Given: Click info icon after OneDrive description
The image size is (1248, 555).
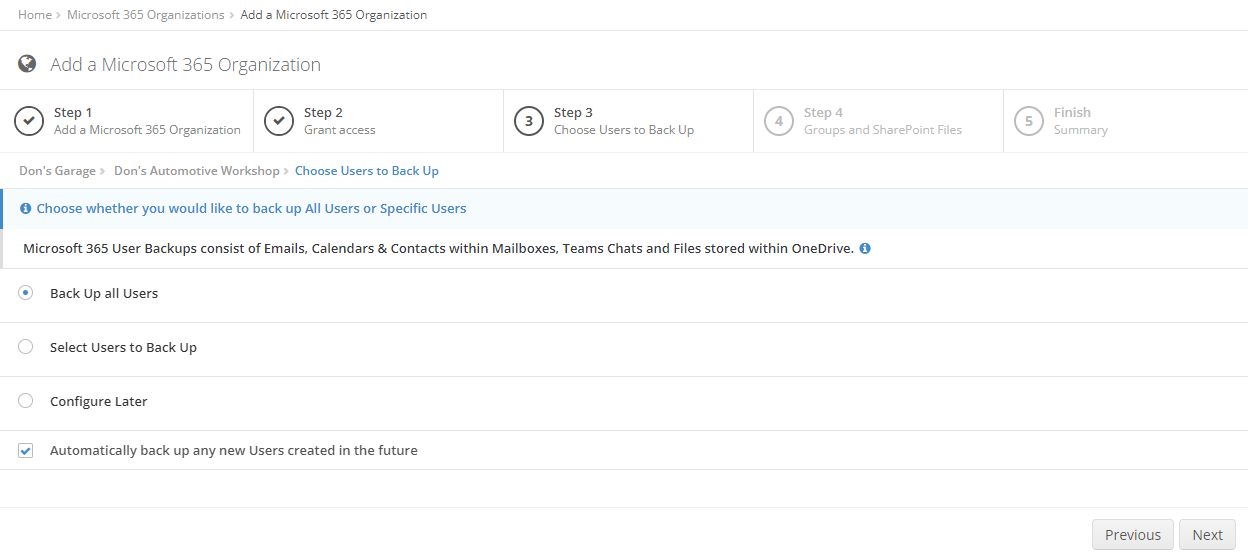Looking at the screenshot, I should (865, 248).
